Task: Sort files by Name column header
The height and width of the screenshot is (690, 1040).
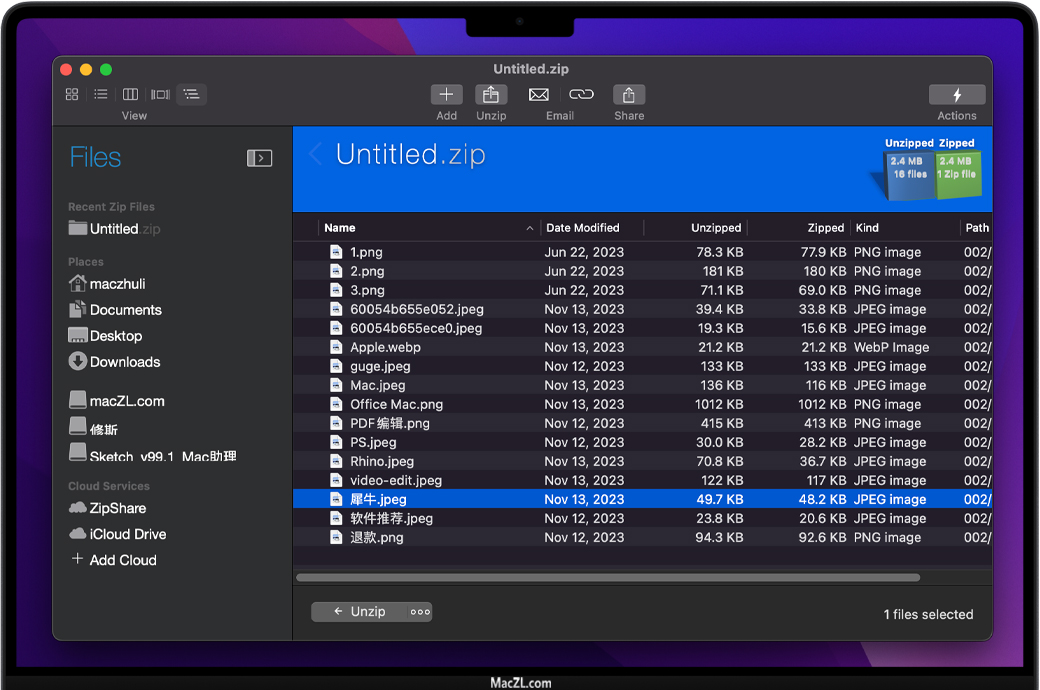Action: point(340,228)
